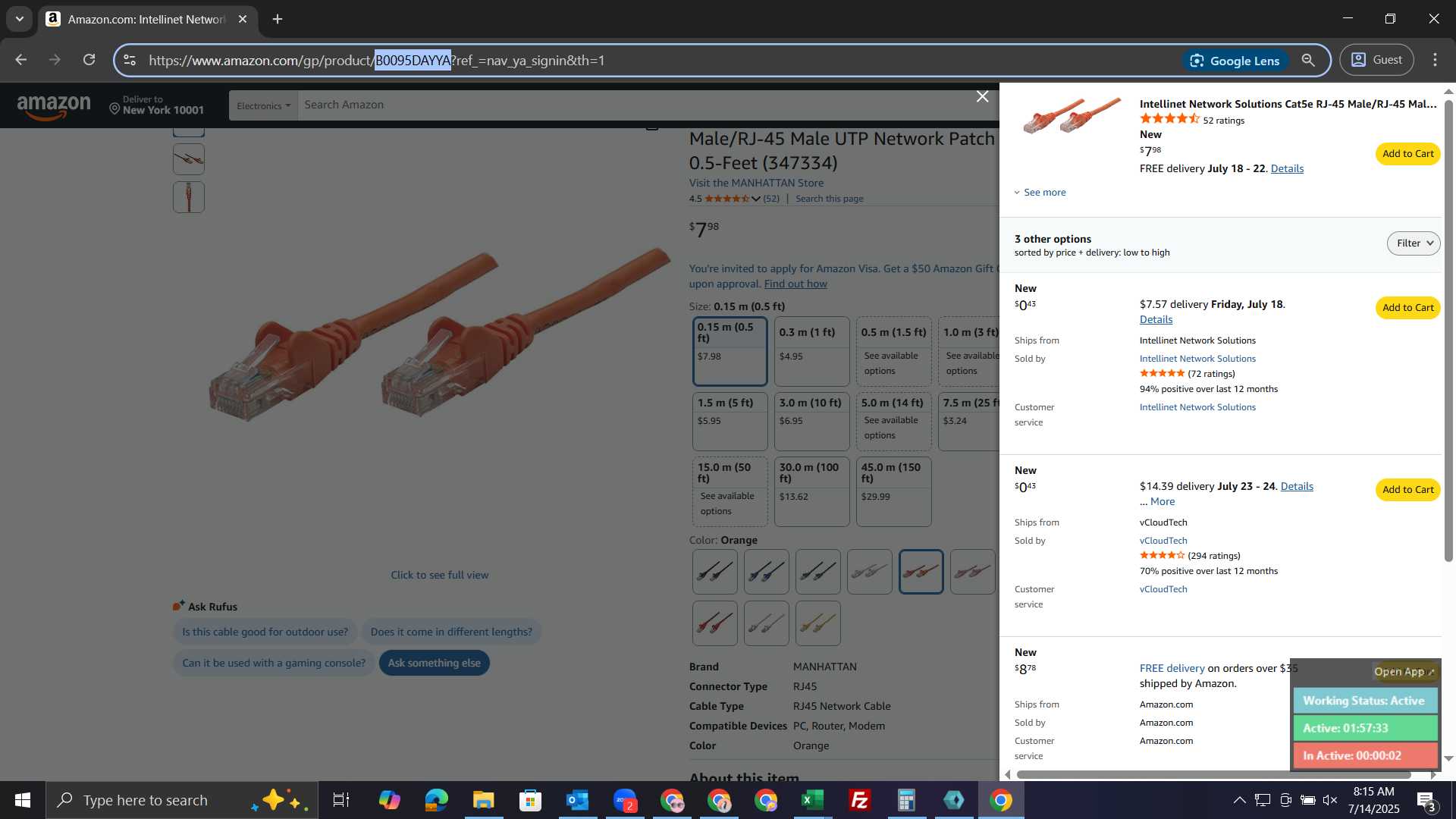Click the side panel horizontal scrollbar
The width and height of the screenshot is (1456, 819).
[x=1213, y=774]
